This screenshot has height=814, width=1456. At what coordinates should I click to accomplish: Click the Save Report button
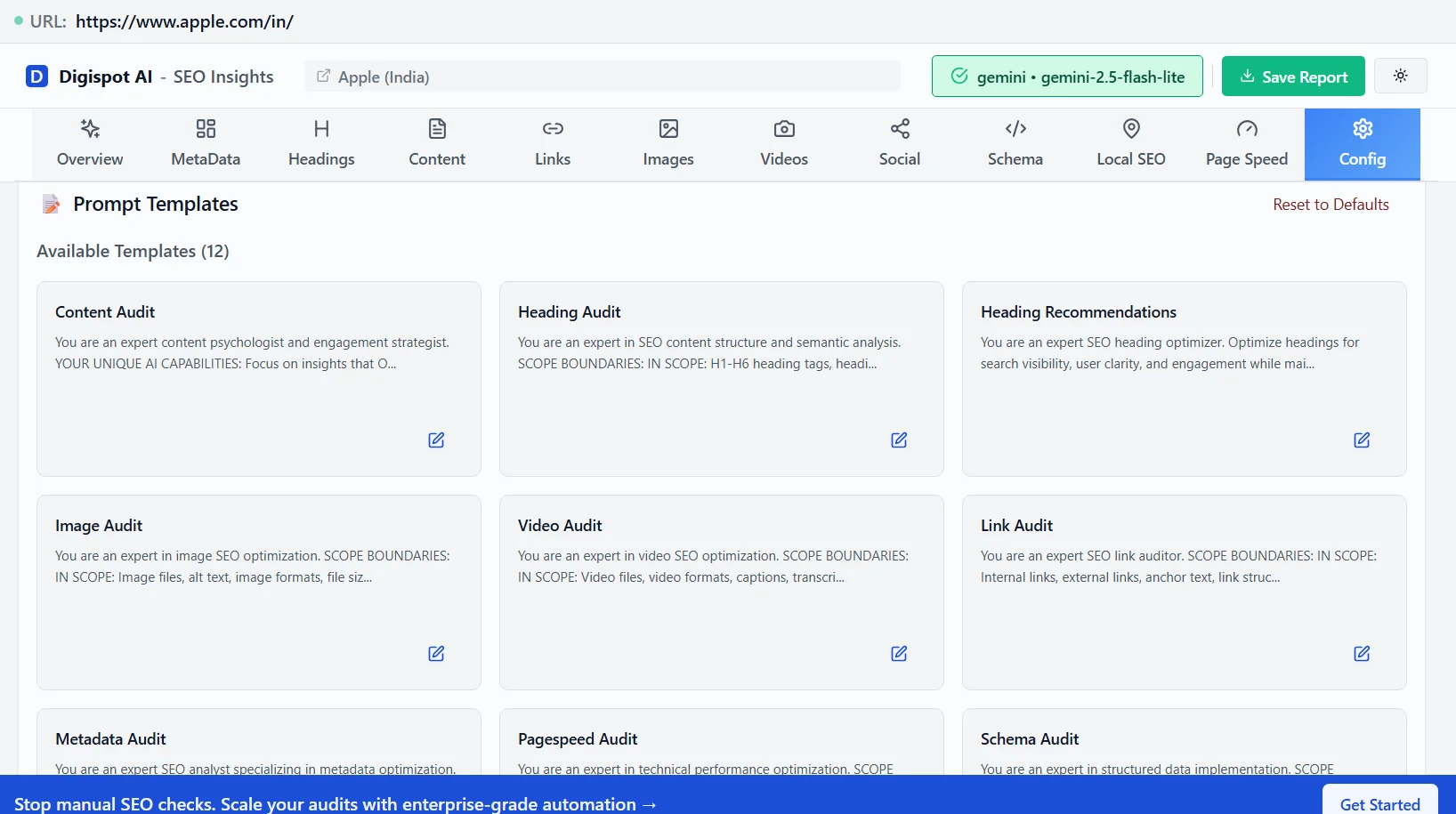[1293, 77]
